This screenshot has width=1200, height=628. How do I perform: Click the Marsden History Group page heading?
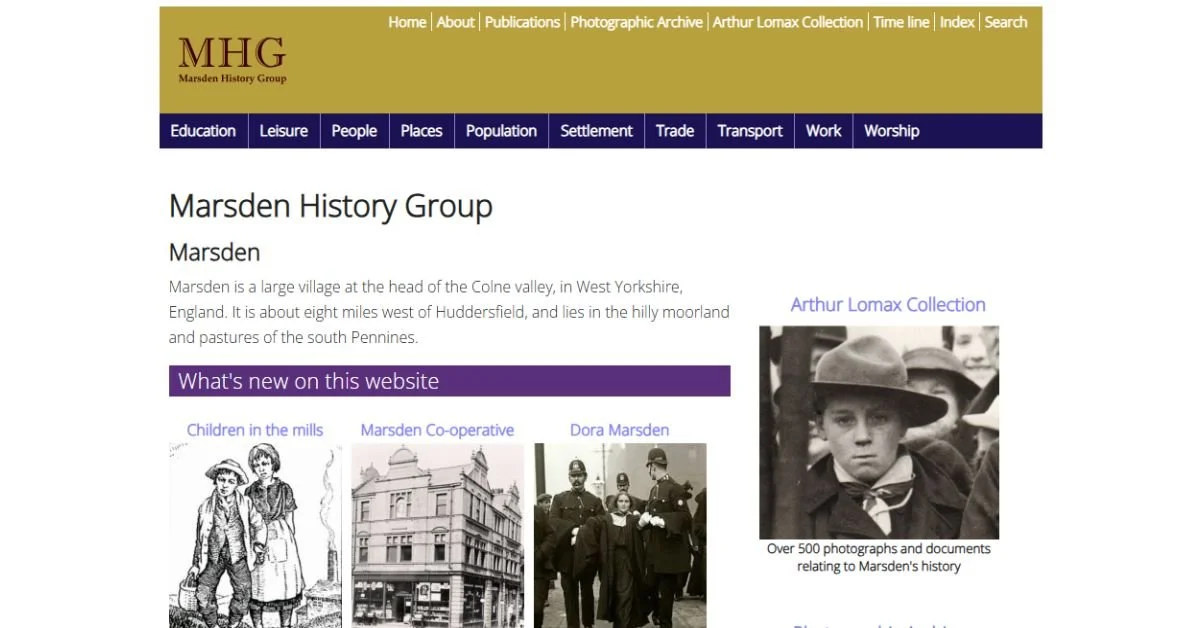tap(331, 206)
